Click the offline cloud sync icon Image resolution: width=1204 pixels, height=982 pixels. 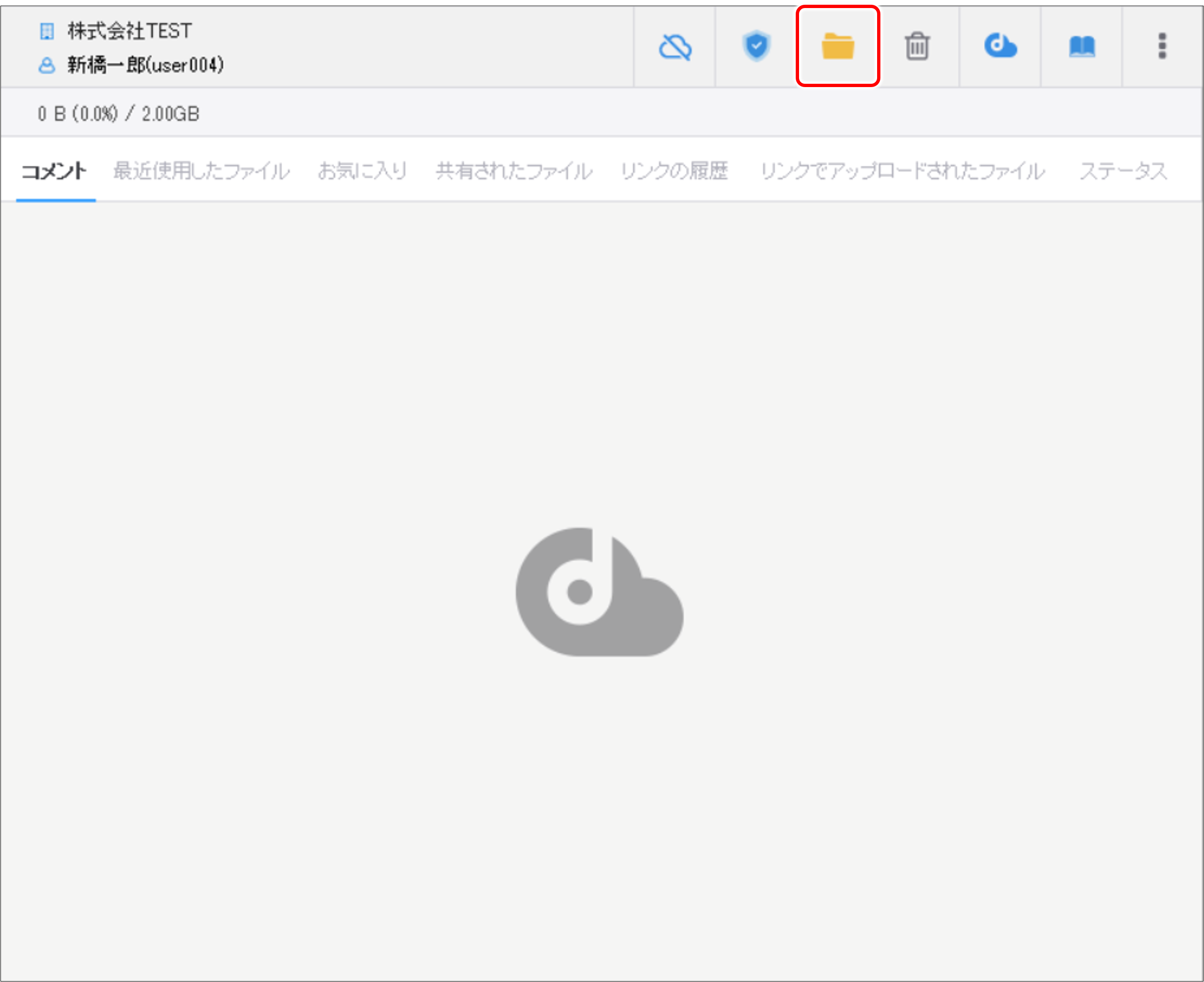click(675, 47)
